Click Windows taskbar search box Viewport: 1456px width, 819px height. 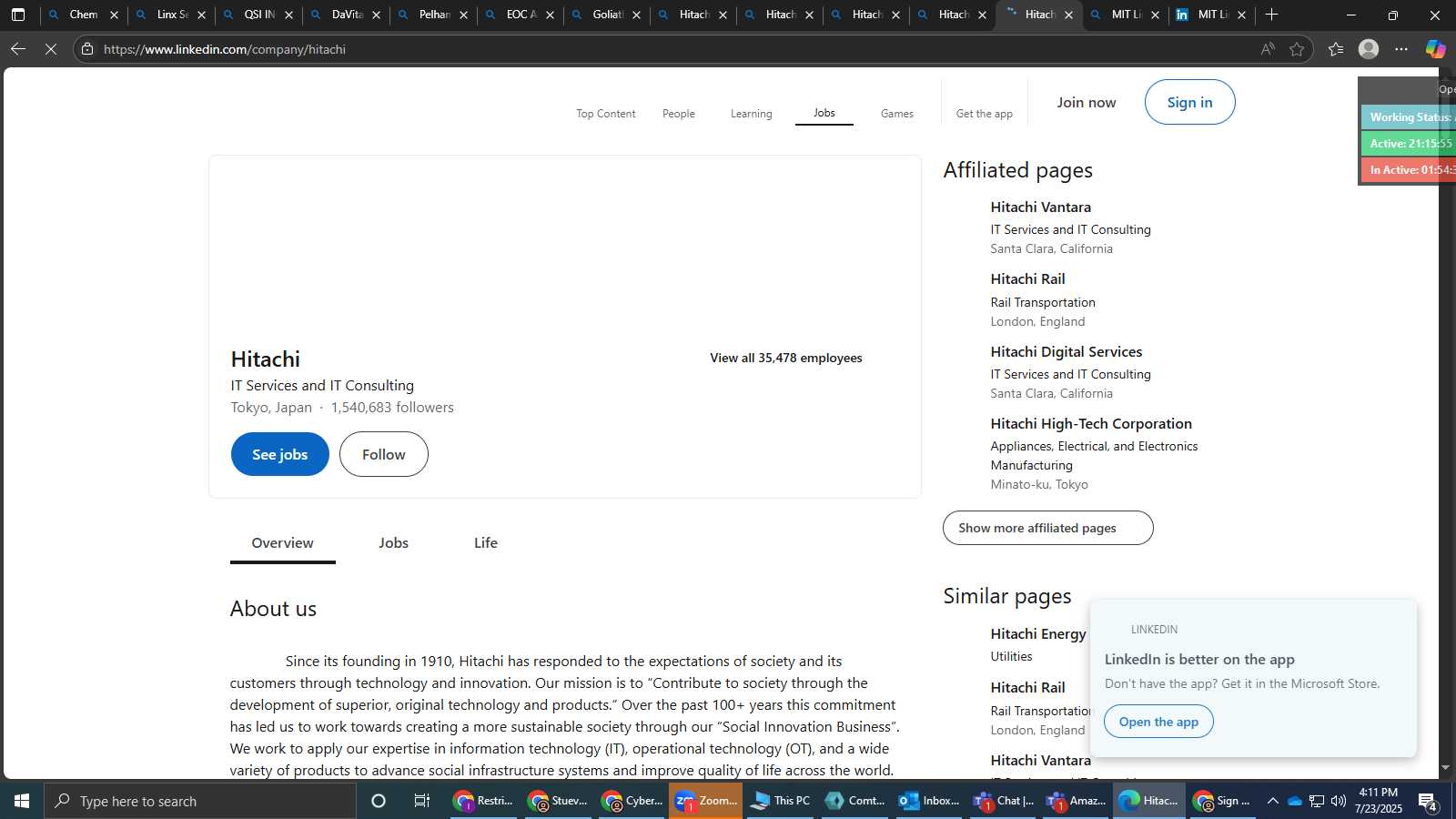pyautogui.click(x=200, y=801)
